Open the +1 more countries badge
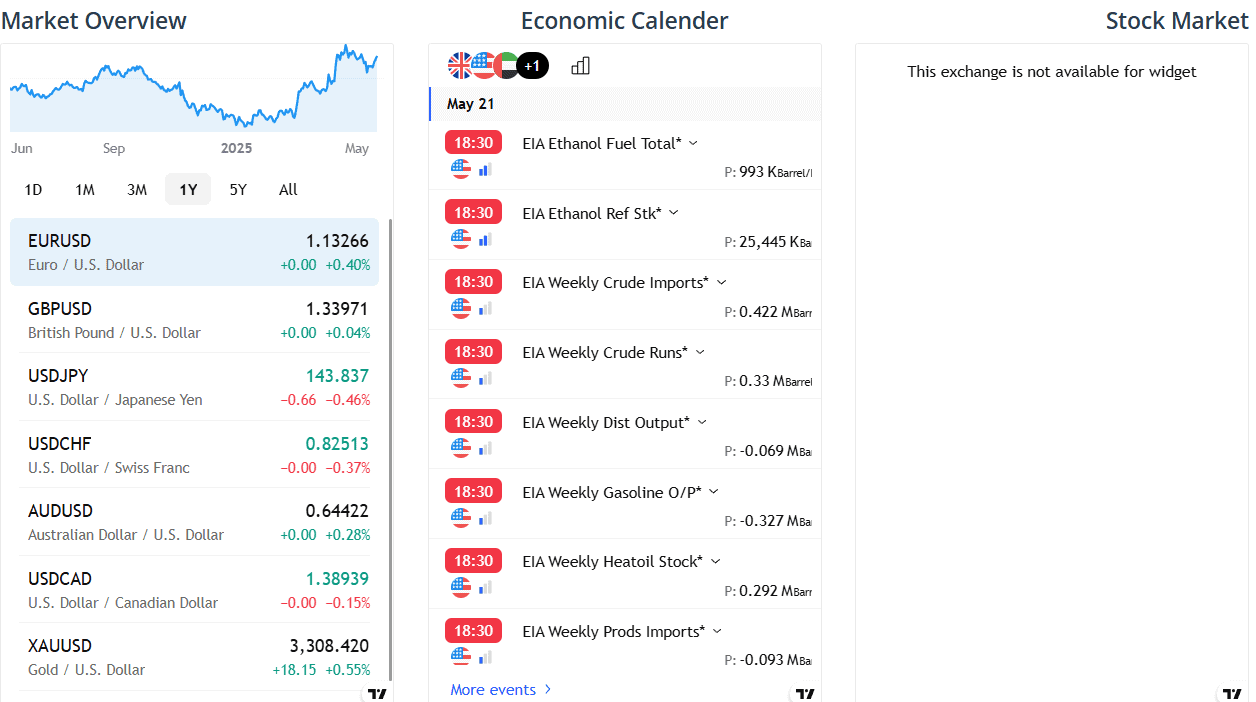 coord(532,66)
